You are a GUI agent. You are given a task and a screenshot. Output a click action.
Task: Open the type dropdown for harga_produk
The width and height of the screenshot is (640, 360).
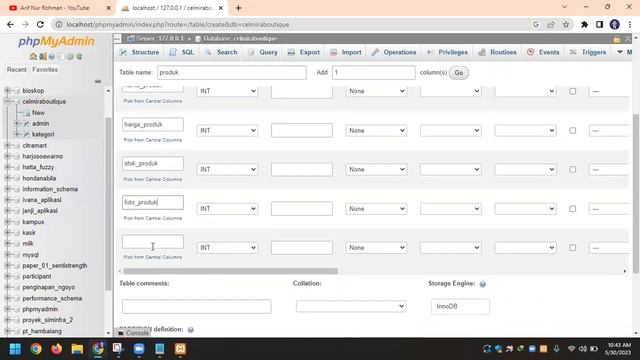[227, 131]
